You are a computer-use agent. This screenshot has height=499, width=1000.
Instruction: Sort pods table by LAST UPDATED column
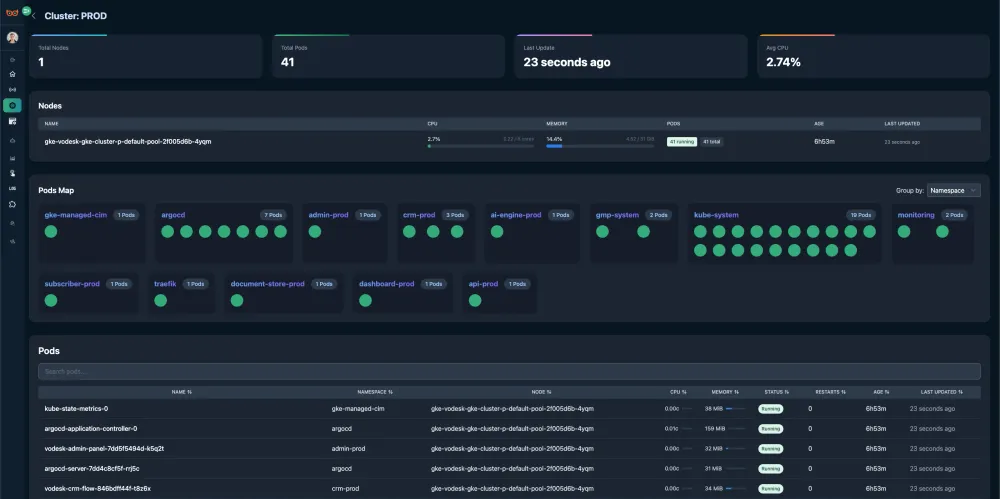(942, 392)
